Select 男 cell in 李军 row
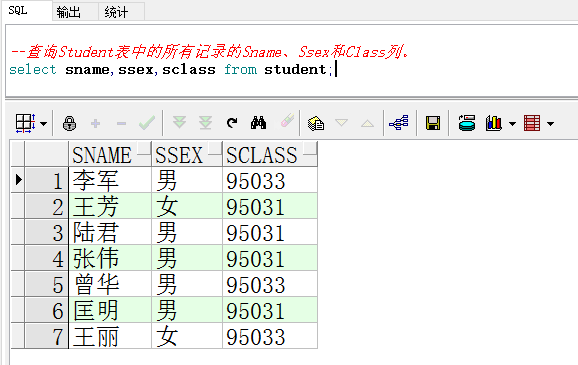 point(187,181)
